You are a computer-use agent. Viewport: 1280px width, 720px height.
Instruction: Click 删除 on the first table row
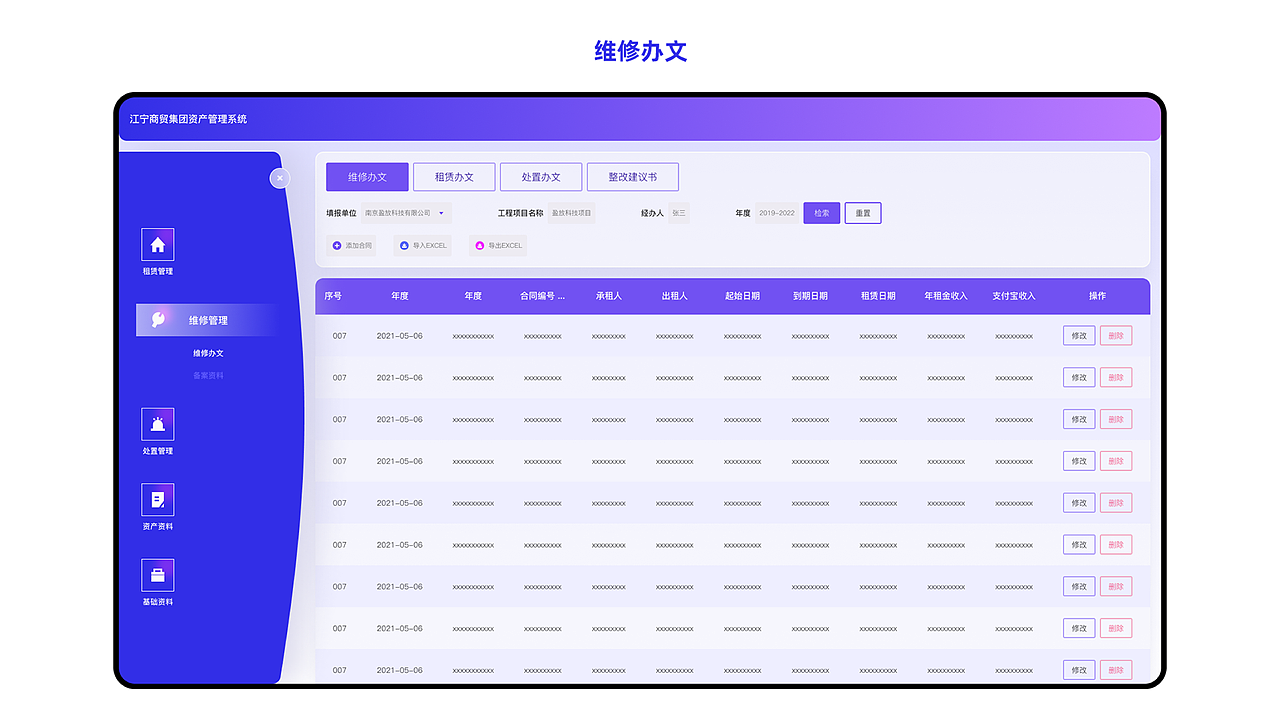[1115, 335]
